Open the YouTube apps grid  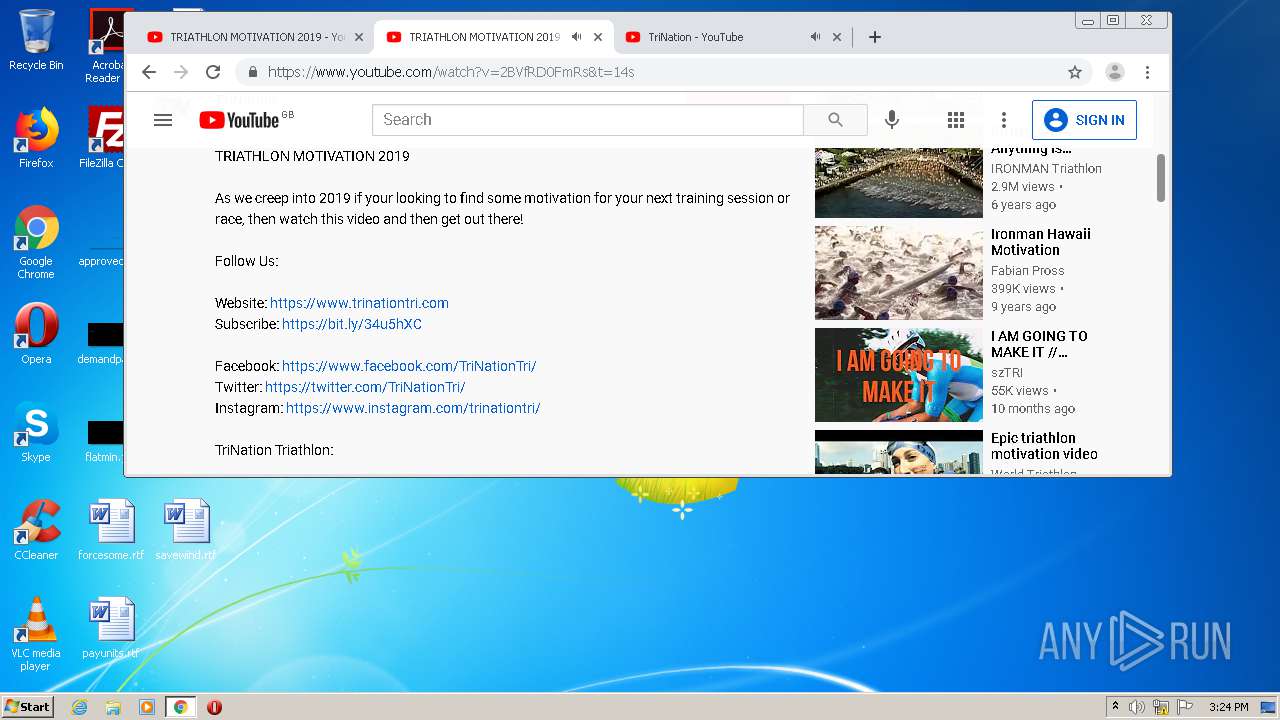coord(956,120)
